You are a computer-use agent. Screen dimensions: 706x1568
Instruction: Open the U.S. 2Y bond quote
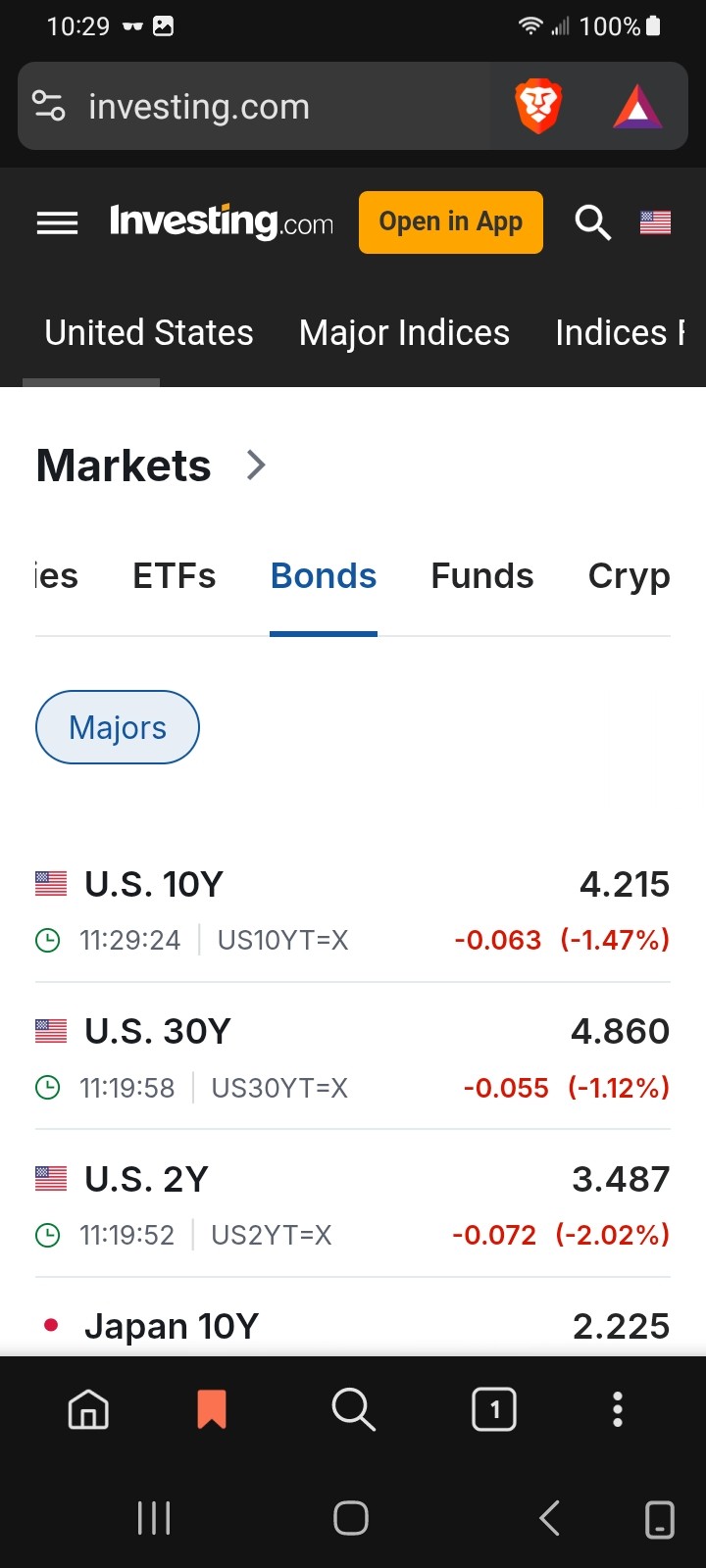click(147, 1179)
